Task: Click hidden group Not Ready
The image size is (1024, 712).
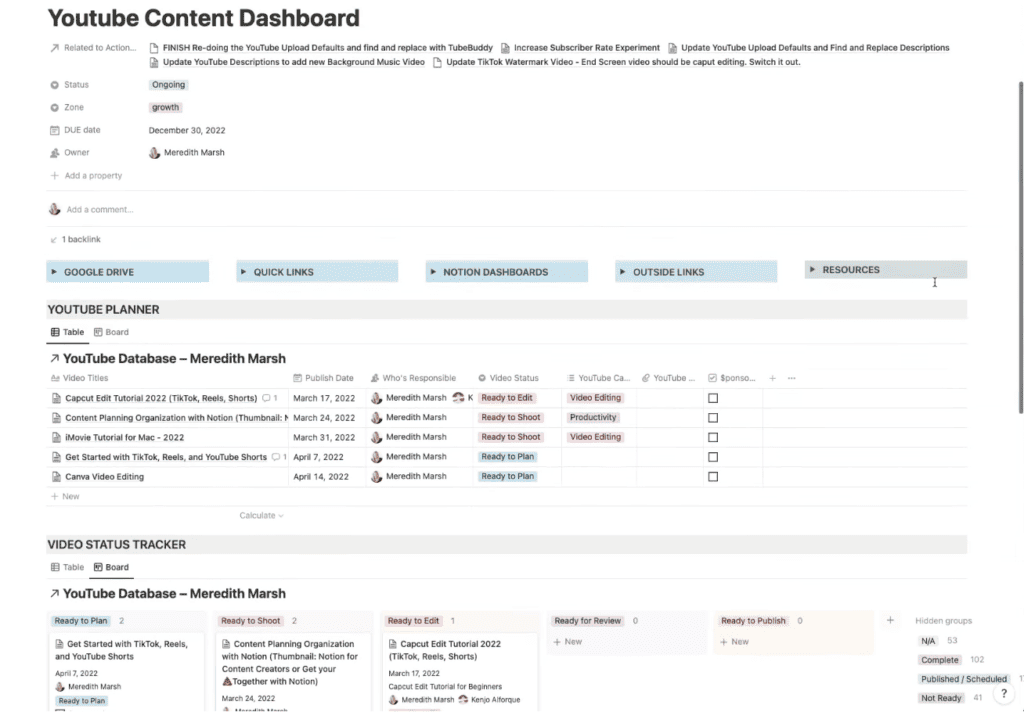Action: pyautogui.click(x=941, y=698)
